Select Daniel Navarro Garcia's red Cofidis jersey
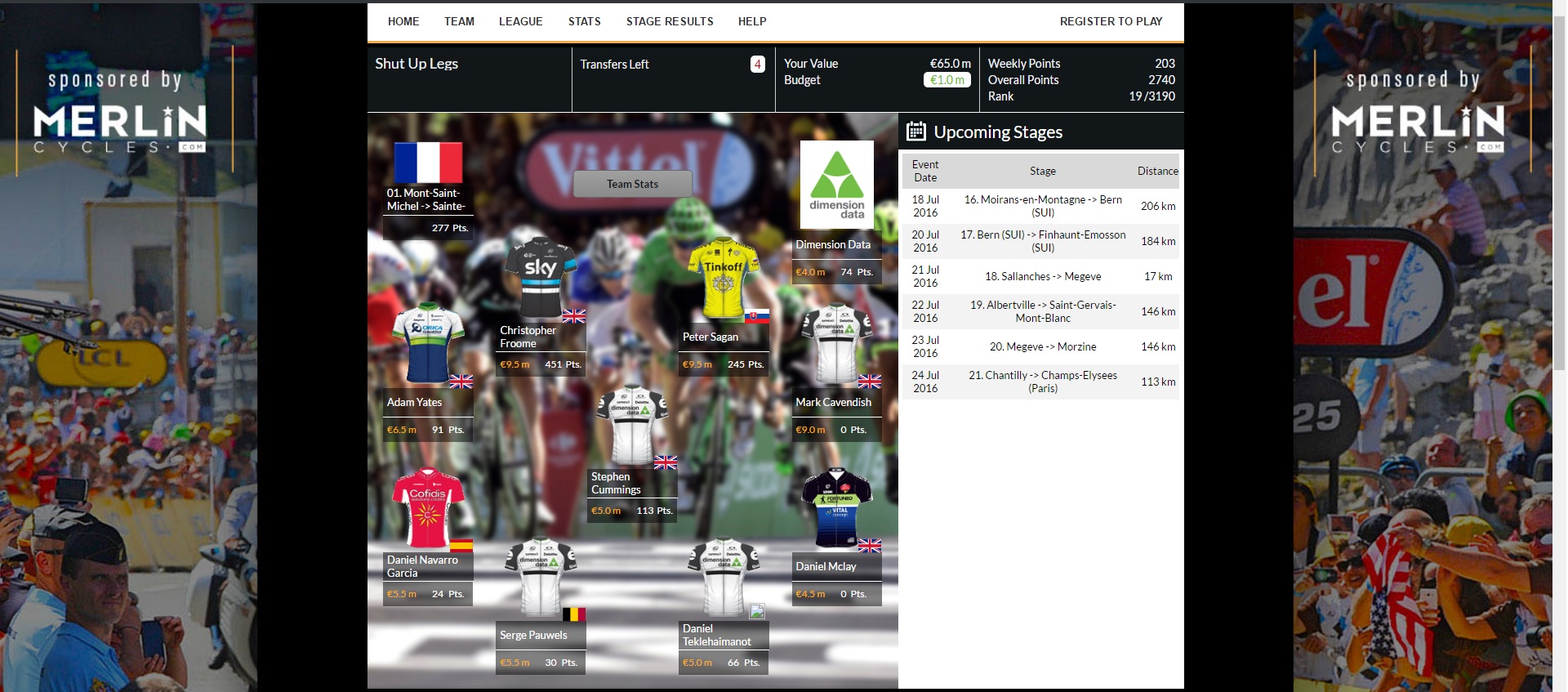This screenshot has height=692, width=1568. 428,507
